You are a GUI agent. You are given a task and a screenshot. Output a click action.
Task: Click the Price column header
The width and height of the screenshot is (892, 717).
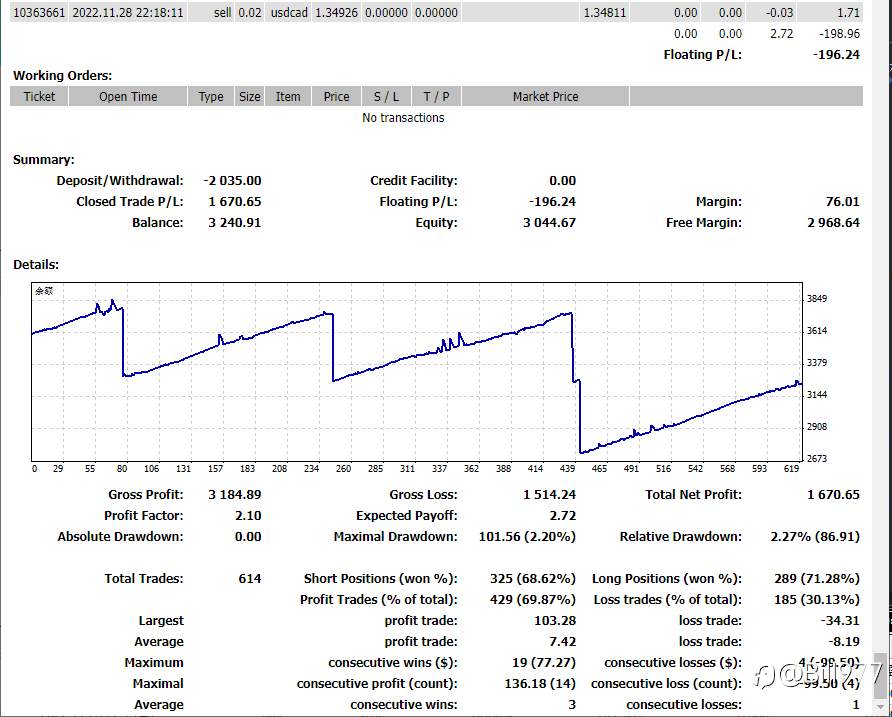click(336, 96)
